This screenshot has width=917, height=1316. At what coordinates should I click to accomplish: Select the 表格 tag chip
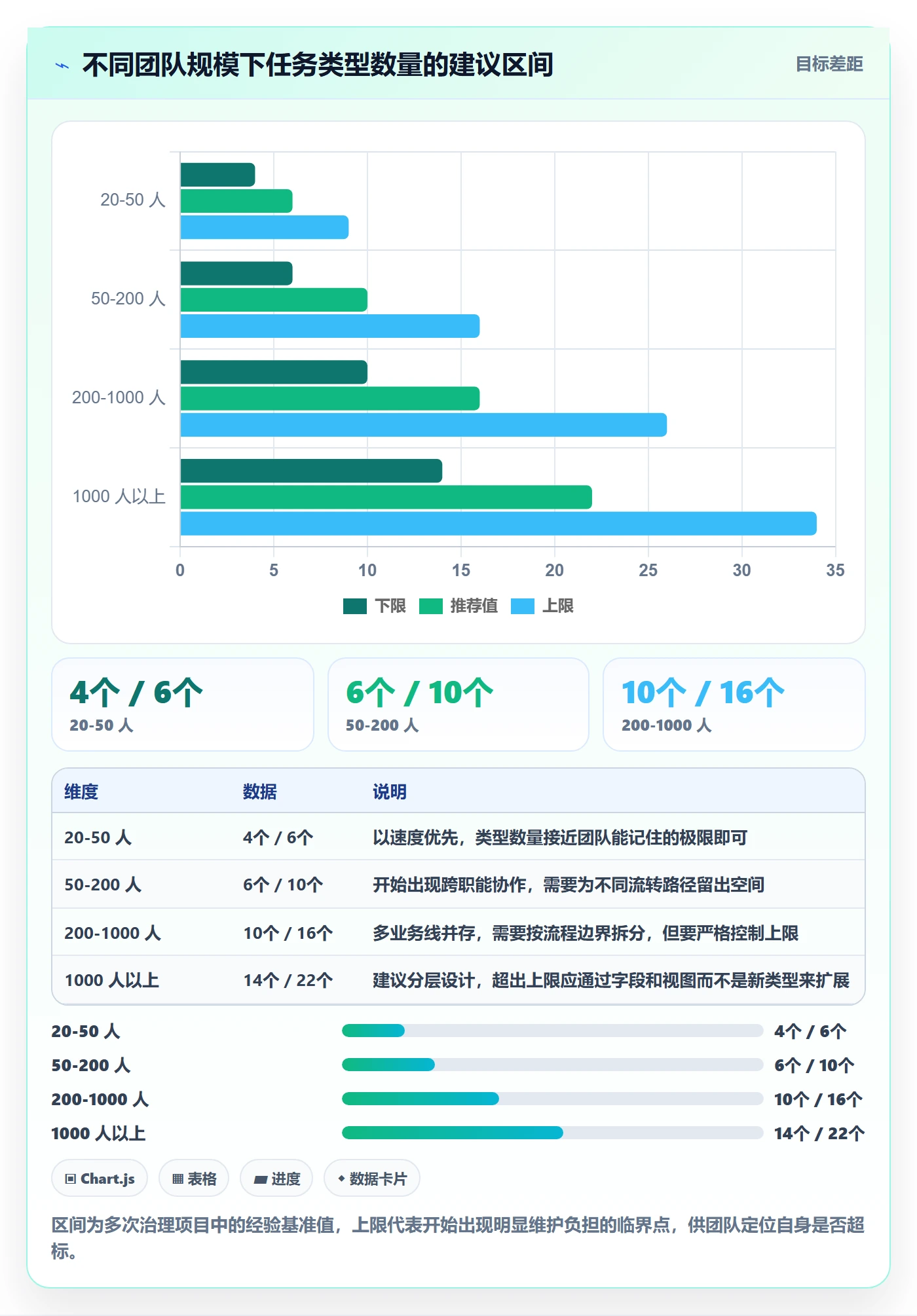pyautogui.click(x=194, y=1179)
